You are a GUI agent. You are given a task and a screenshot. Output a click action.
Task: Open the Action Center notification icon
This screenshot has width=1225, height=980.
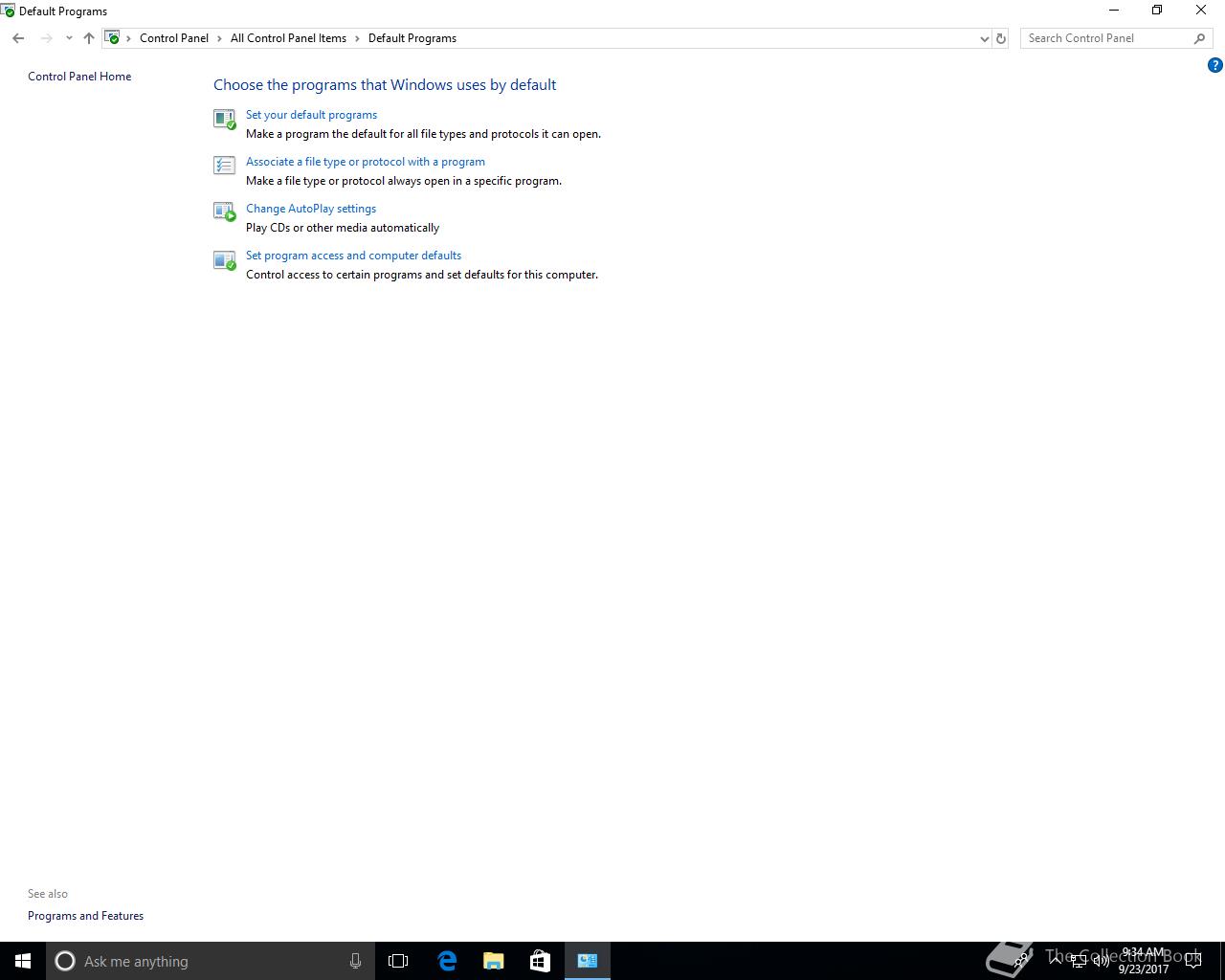[x=1194, y=961]
